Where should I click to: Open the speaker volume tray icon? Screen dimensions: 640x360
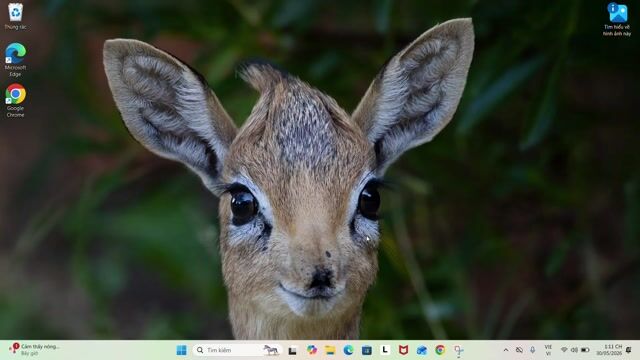[574, 350]
